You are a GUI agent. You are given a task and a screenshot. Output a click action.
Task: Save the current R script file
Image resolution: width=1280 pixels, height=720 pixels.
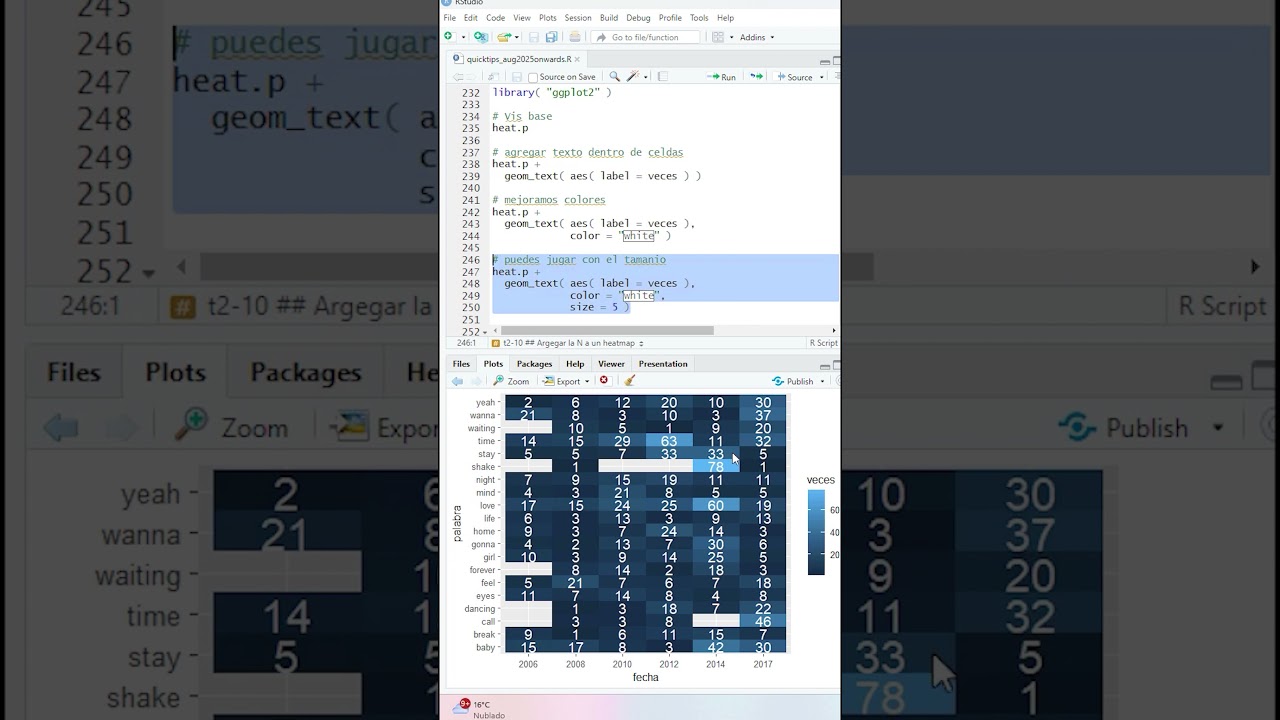tap(517, 77)
